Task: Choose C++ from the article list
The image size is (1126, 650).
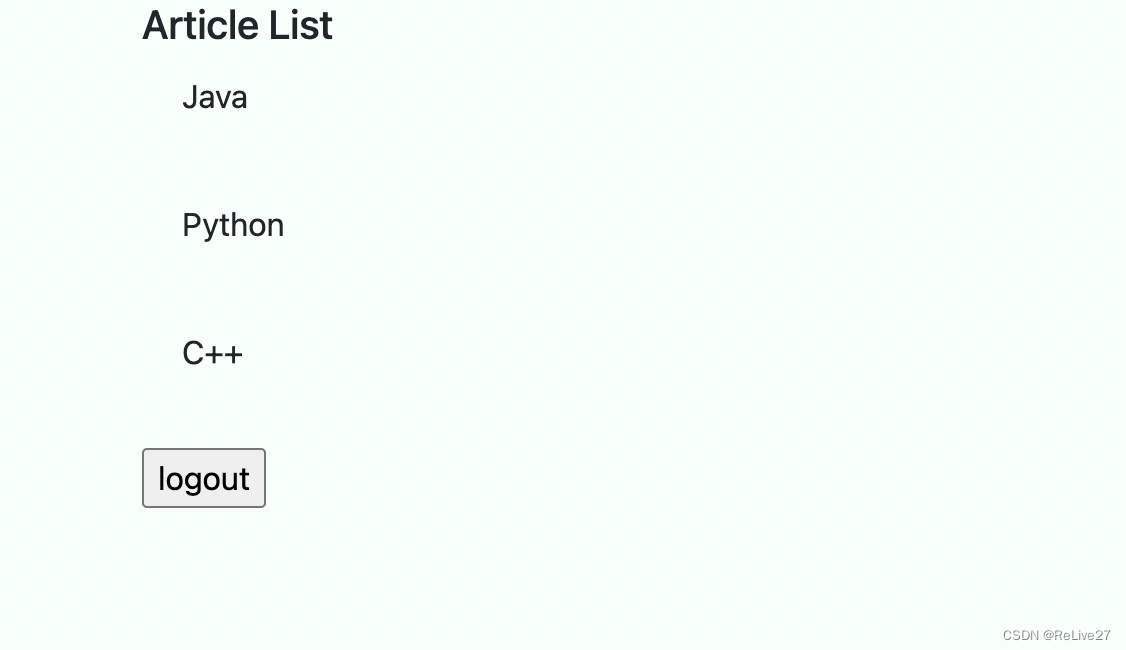Action: click(212, 353)
